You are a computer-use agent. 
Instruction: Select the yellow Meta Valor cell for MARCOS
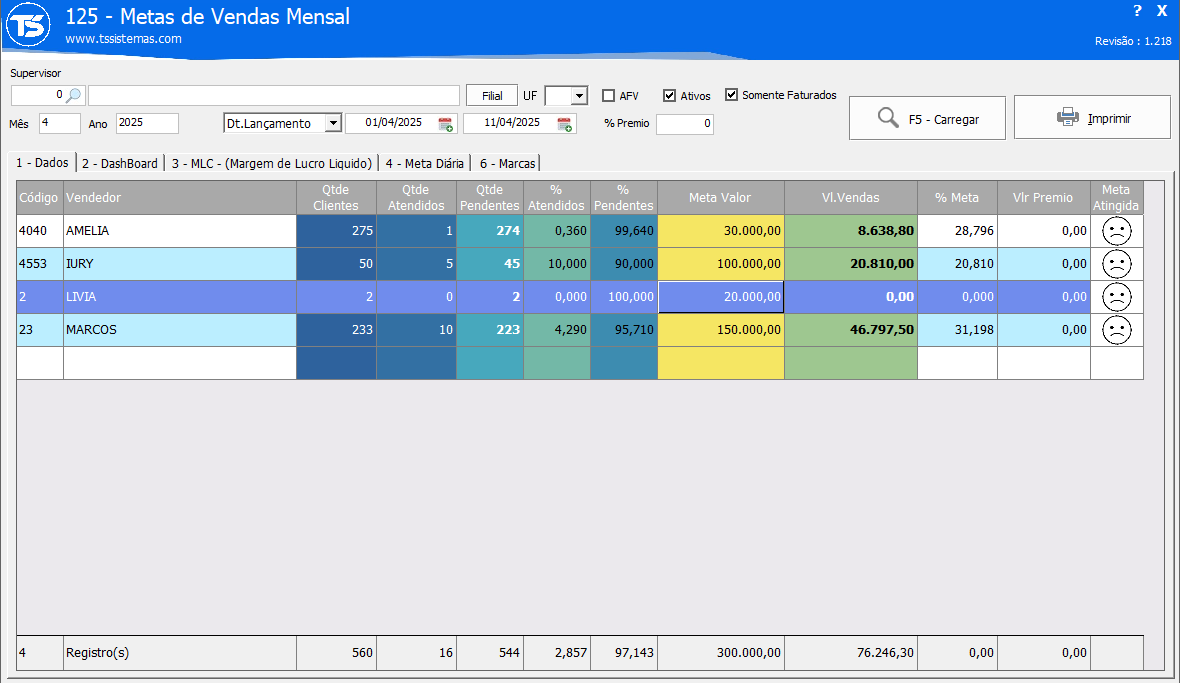click(x=720, y=330)
